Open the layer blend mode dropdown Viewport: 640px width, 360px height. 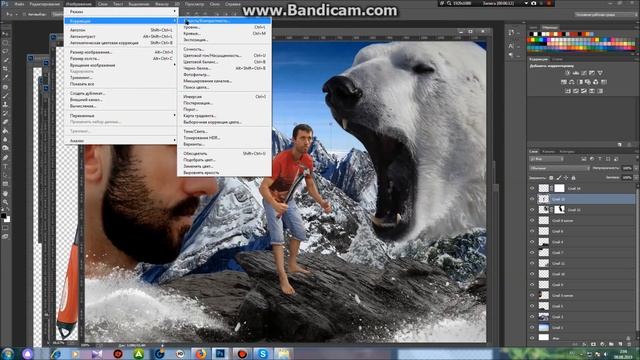[x=559, y=168]
